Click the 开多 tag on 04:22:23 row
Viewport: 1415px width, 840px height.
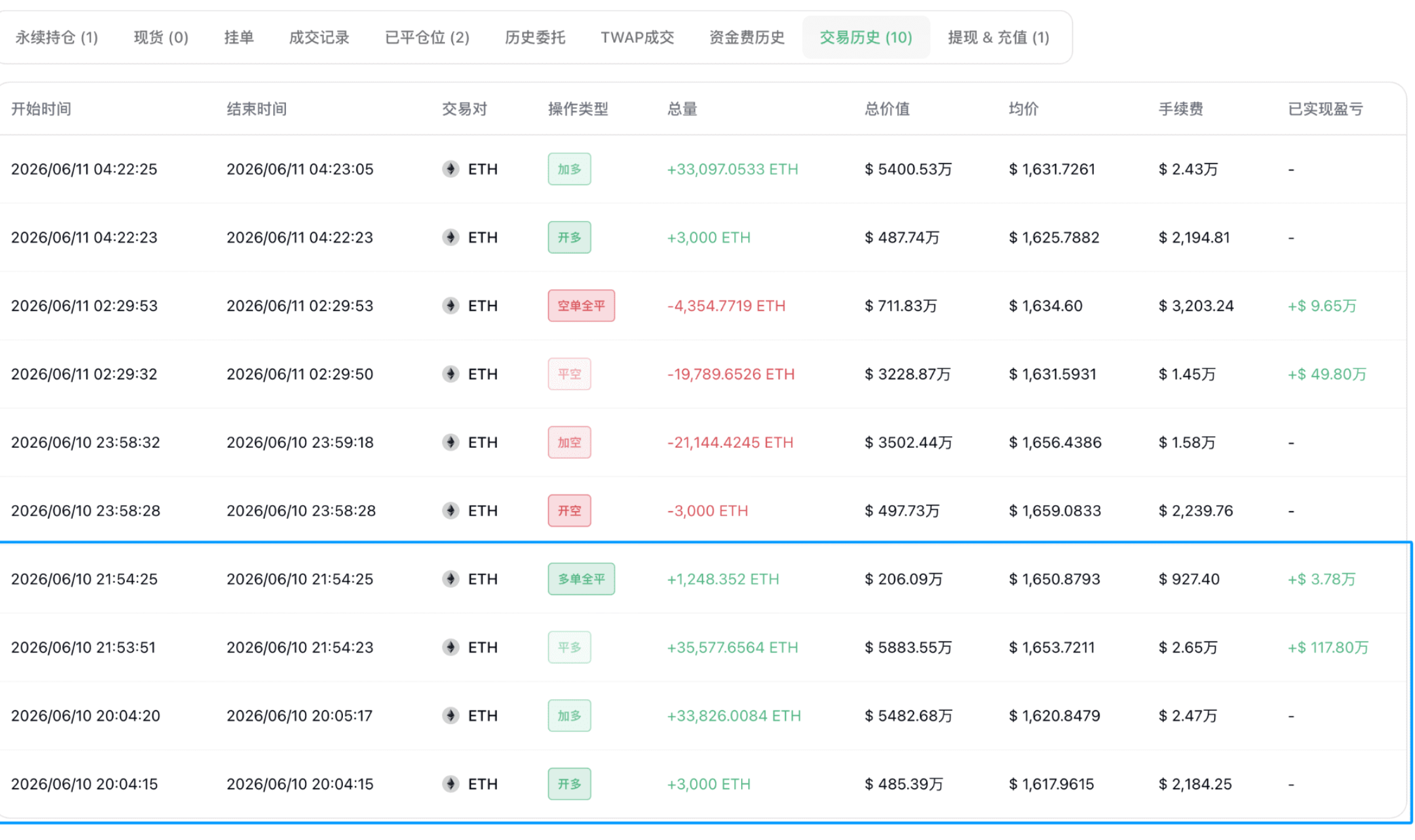pos(569,238)
